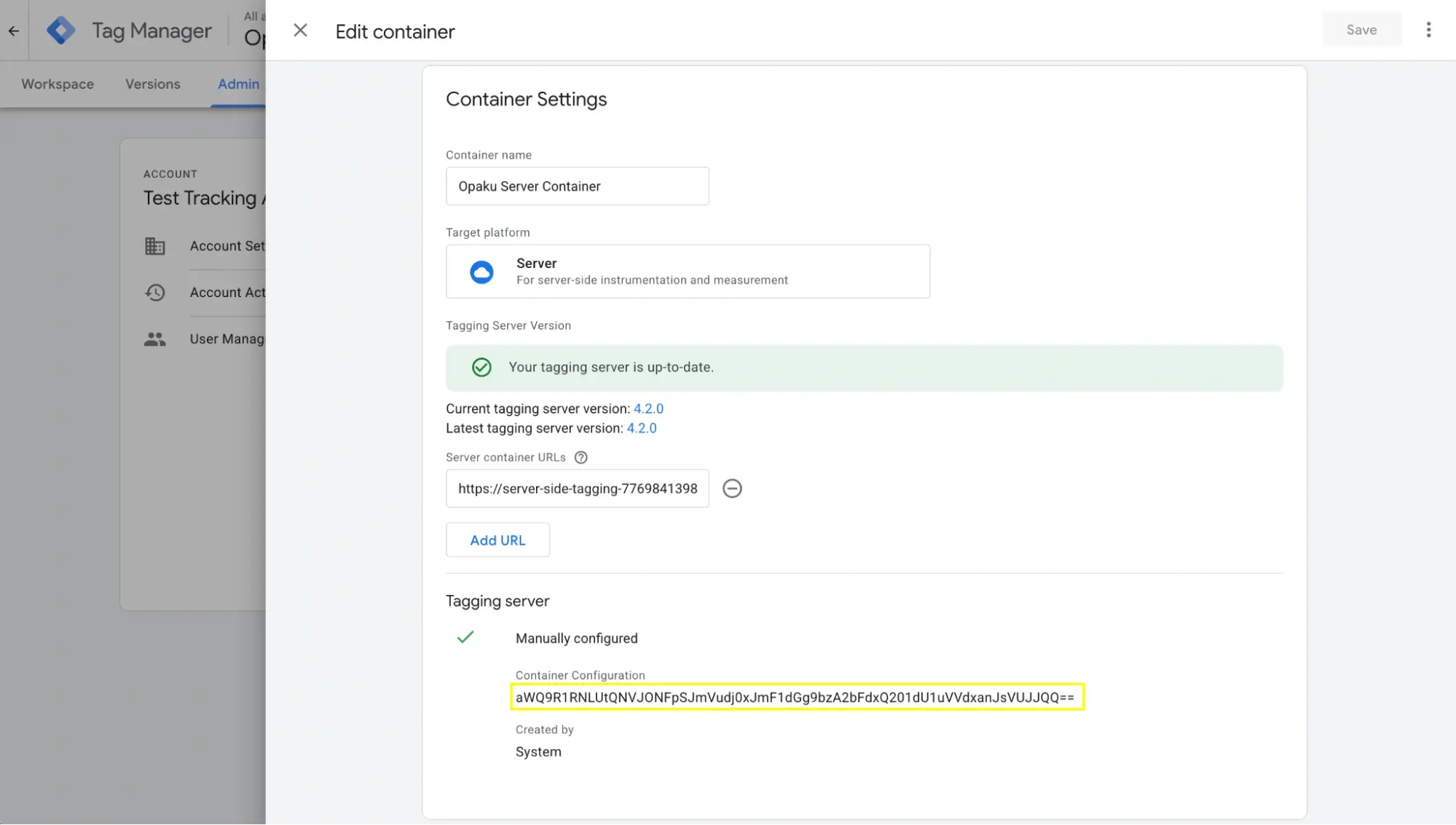
Task: Close the Edit container panel
Action: click(300, 31)
